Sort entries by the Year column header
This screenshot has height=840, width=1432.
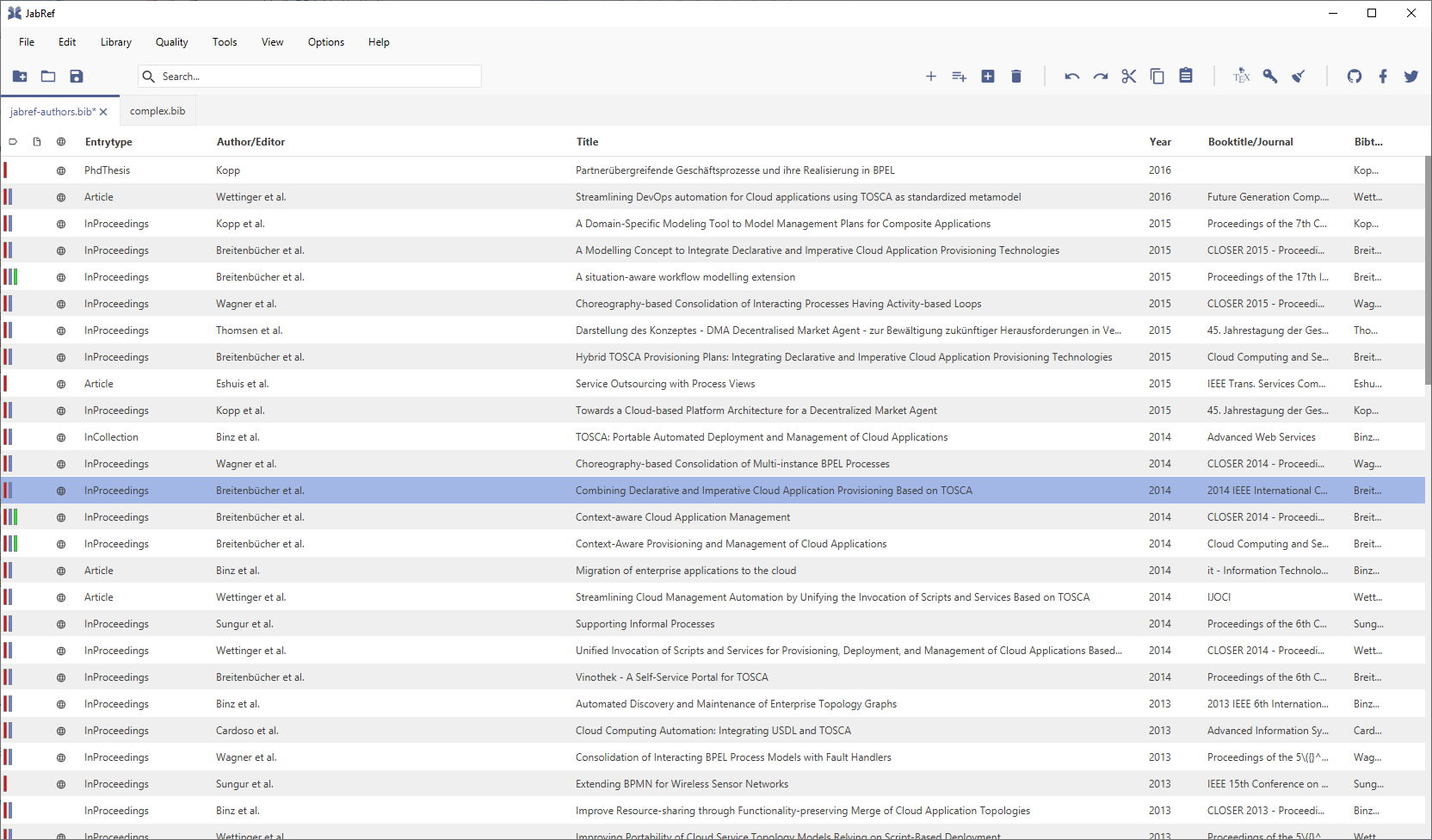point(1160,141)
